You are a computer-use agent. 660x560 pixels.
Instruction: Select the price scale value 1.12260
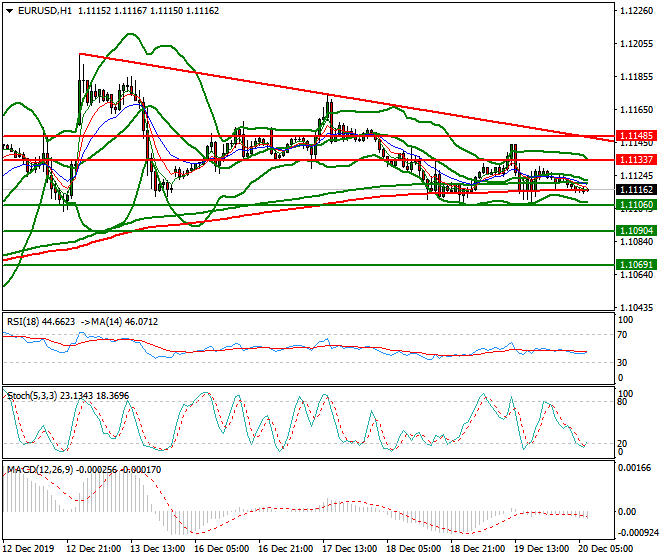click(x=637, y=11)
